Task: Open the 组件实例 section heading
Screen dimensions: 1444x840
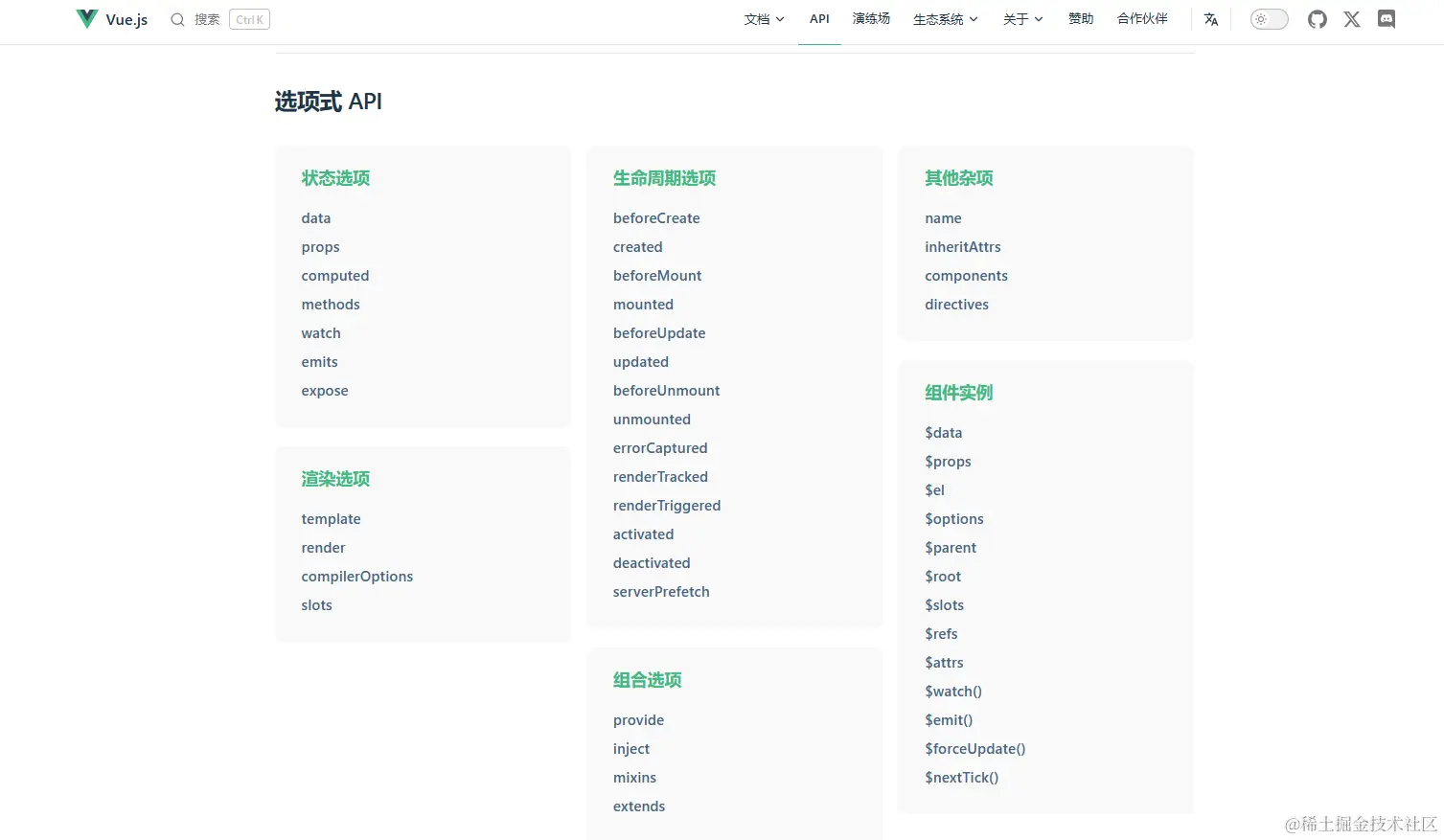Action: (x=958, y=393)
